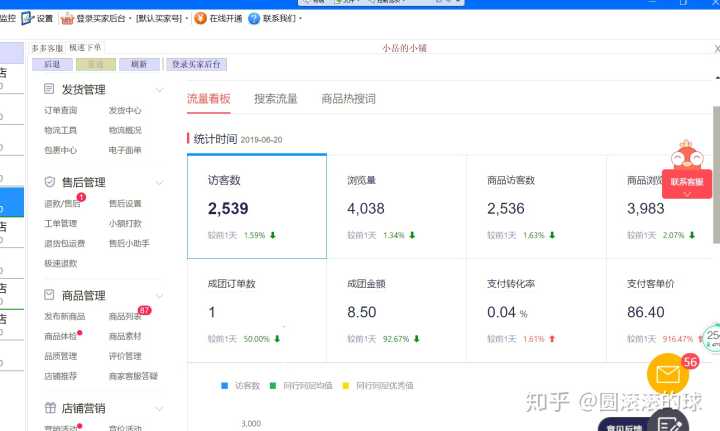Click the 店铺营销 gift icon
Image resolution: width=720 pixels, height=431 pixels.
click(x=50, y=408)
